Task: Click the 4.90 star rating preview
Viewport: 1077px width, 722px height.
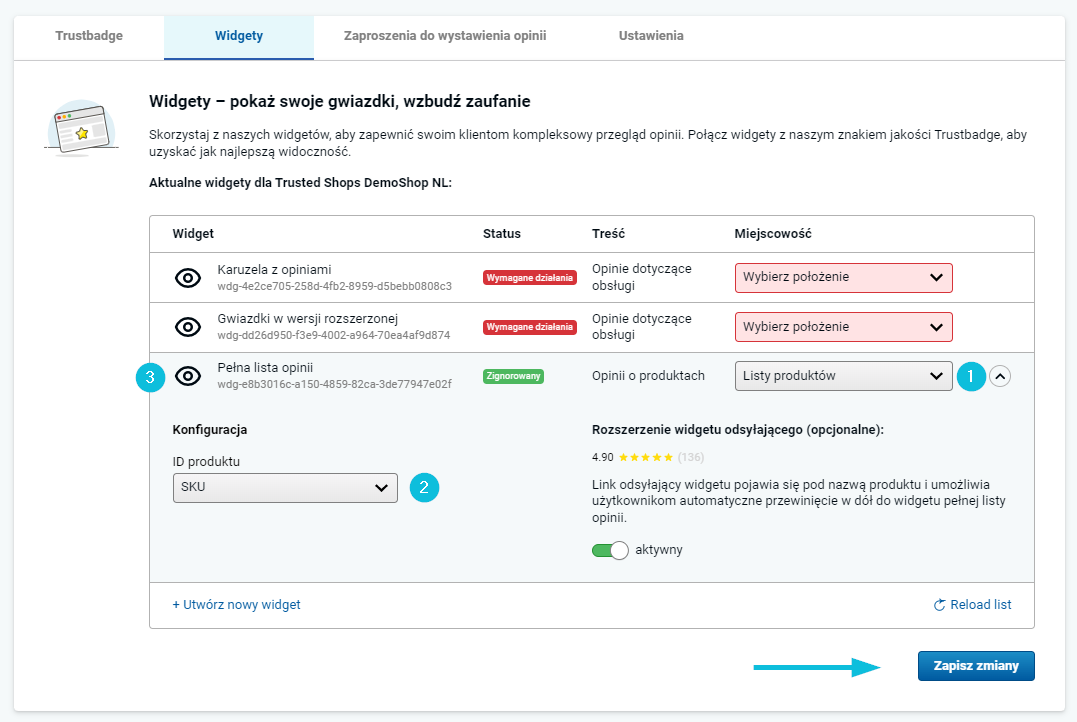Action: point(646,457)
